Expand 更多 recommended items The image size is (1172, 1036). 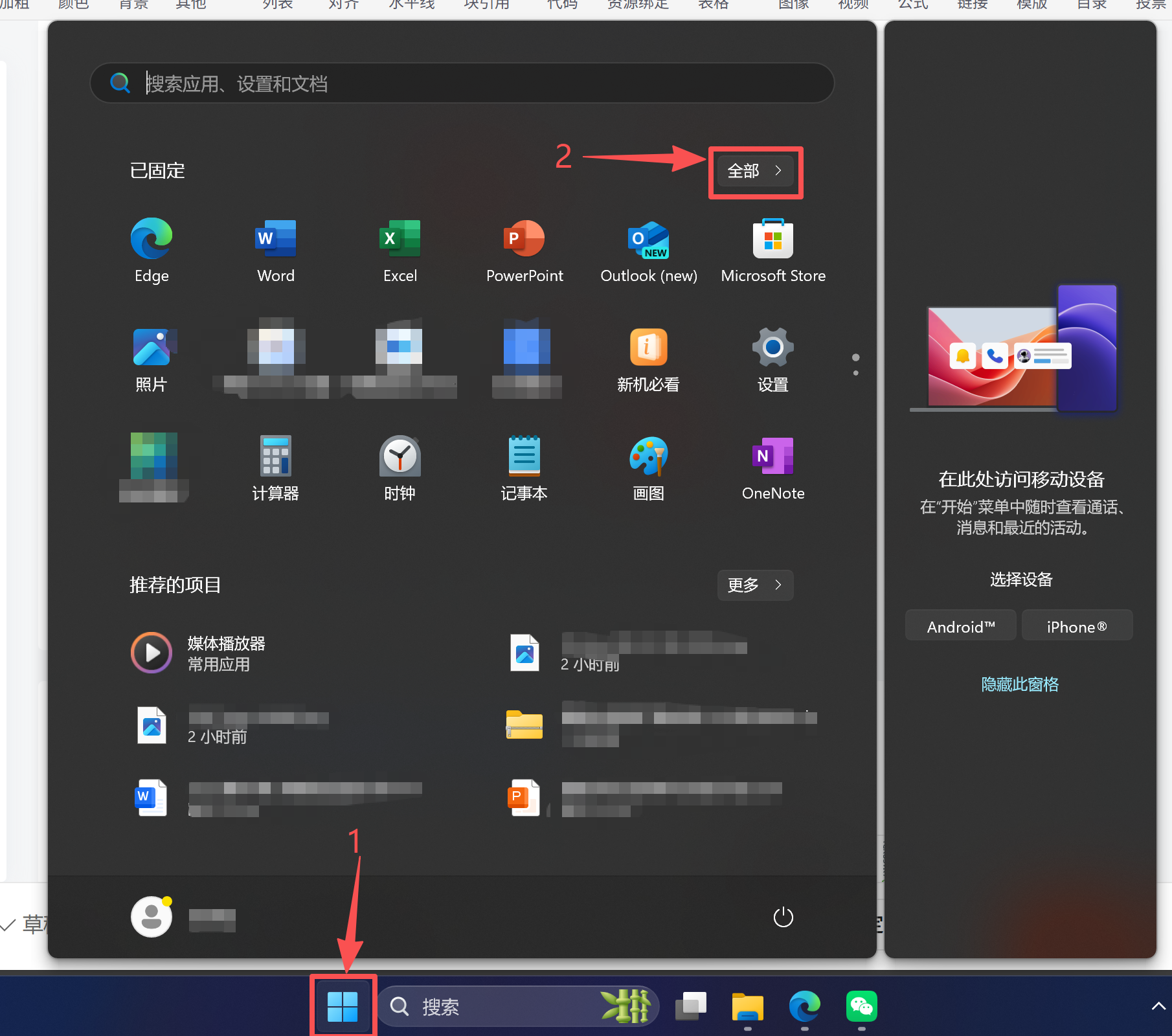click(x=756, y=585)
